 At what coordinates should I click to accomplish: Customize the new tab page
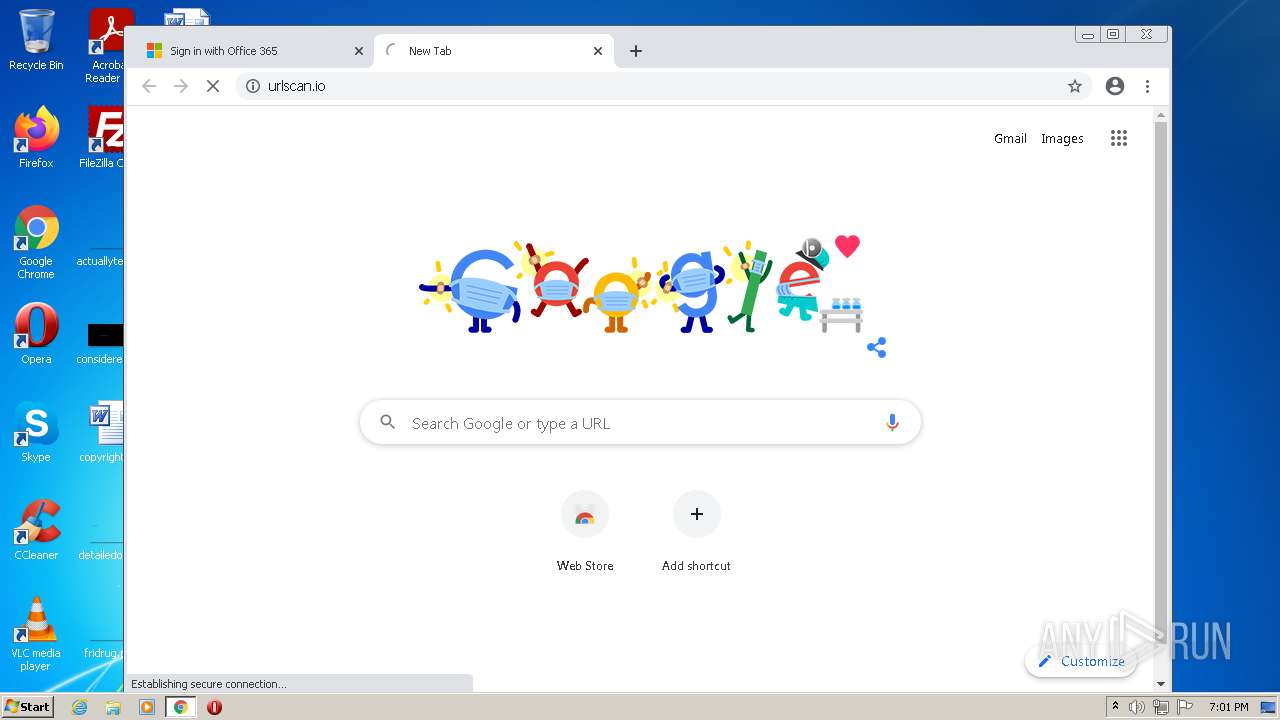coord(1081,661)
